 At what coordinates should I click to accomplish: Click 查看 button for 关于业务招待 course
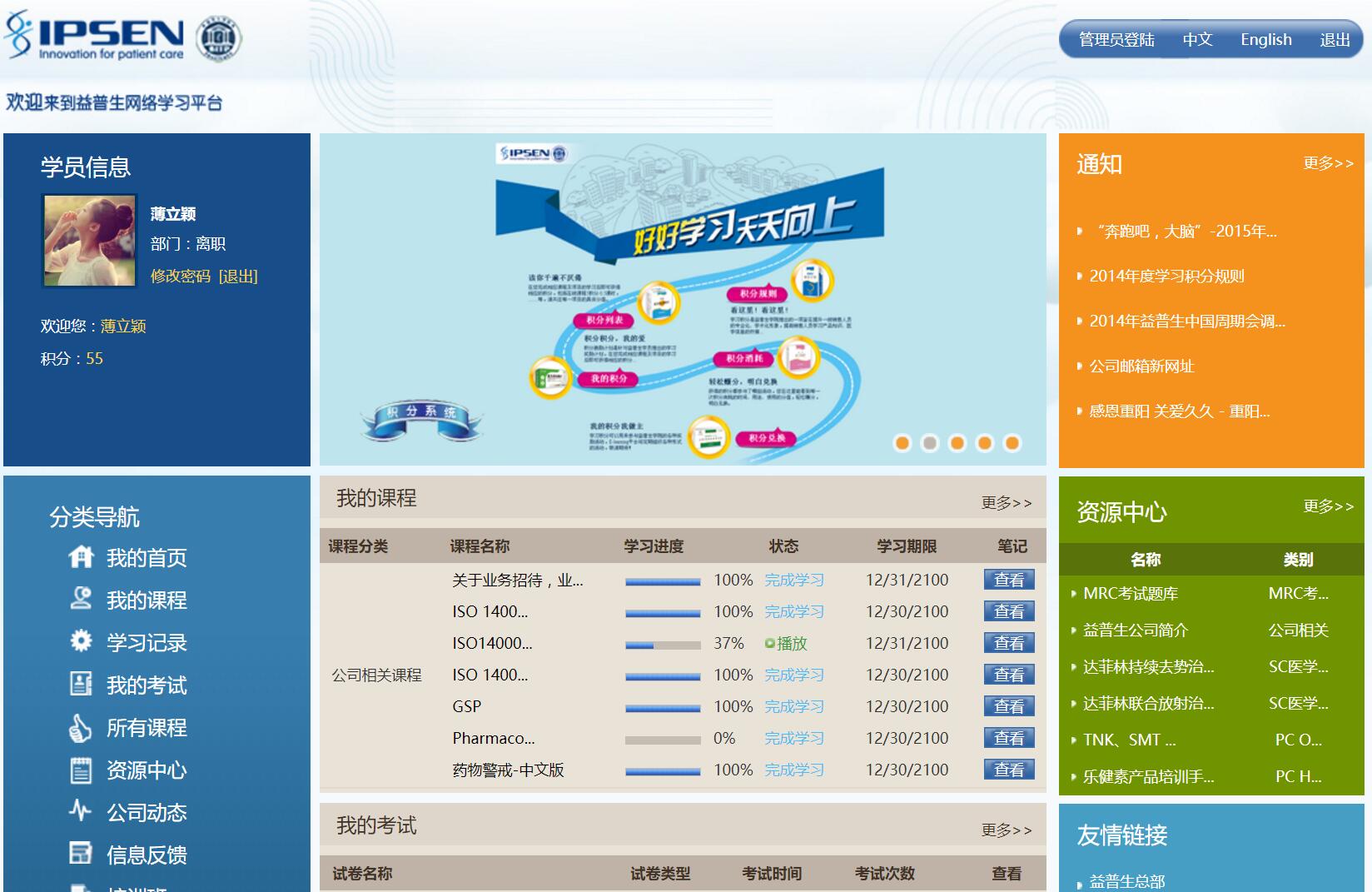click(1009, 580)
